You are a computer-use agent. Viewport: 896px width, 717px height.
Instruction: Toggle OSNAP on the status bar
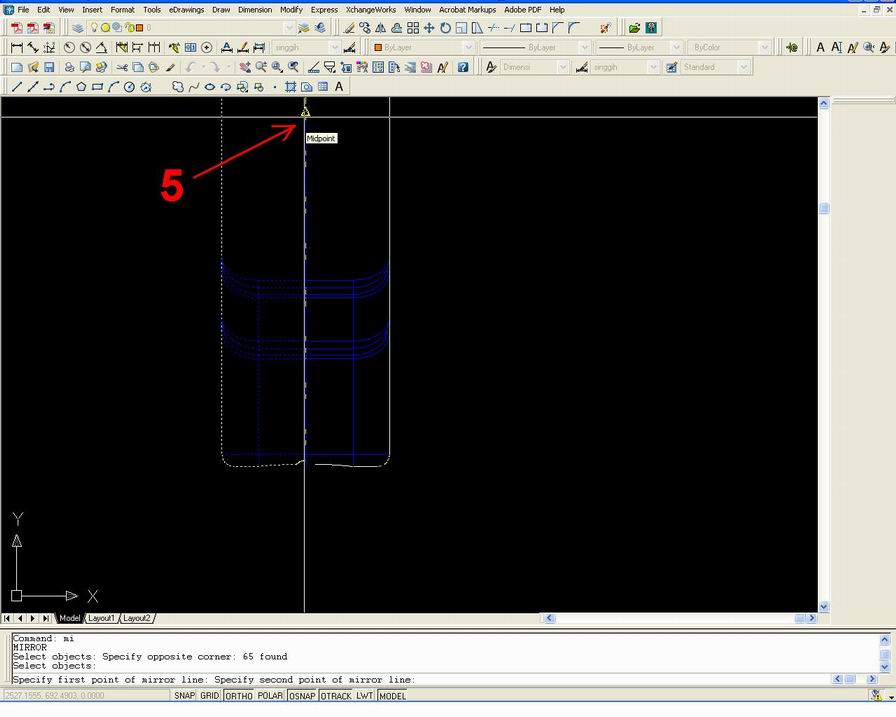pos(301,695)
